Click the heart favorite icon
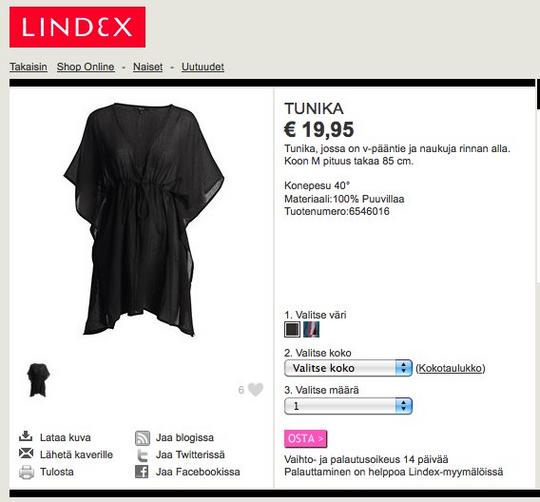The width and height of the screenshot is (540, 502). 256,389
